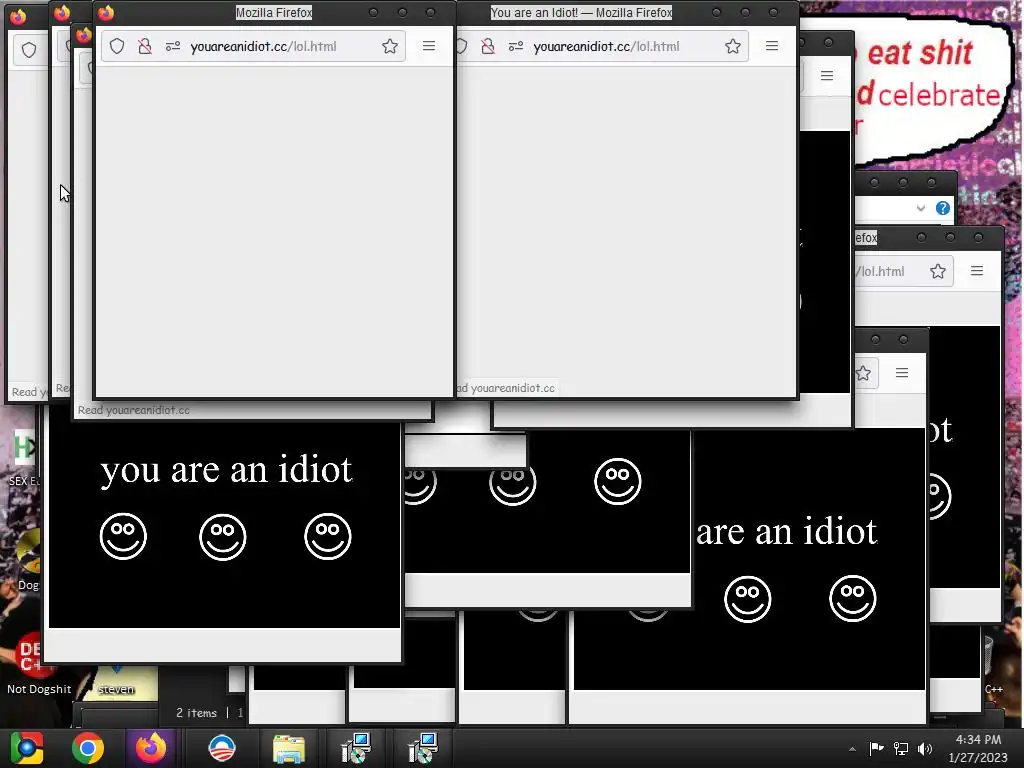Open hamburger menu in the 'You are an Idiot!' window
Screen dimensions: 1024x768
[772, 46]
